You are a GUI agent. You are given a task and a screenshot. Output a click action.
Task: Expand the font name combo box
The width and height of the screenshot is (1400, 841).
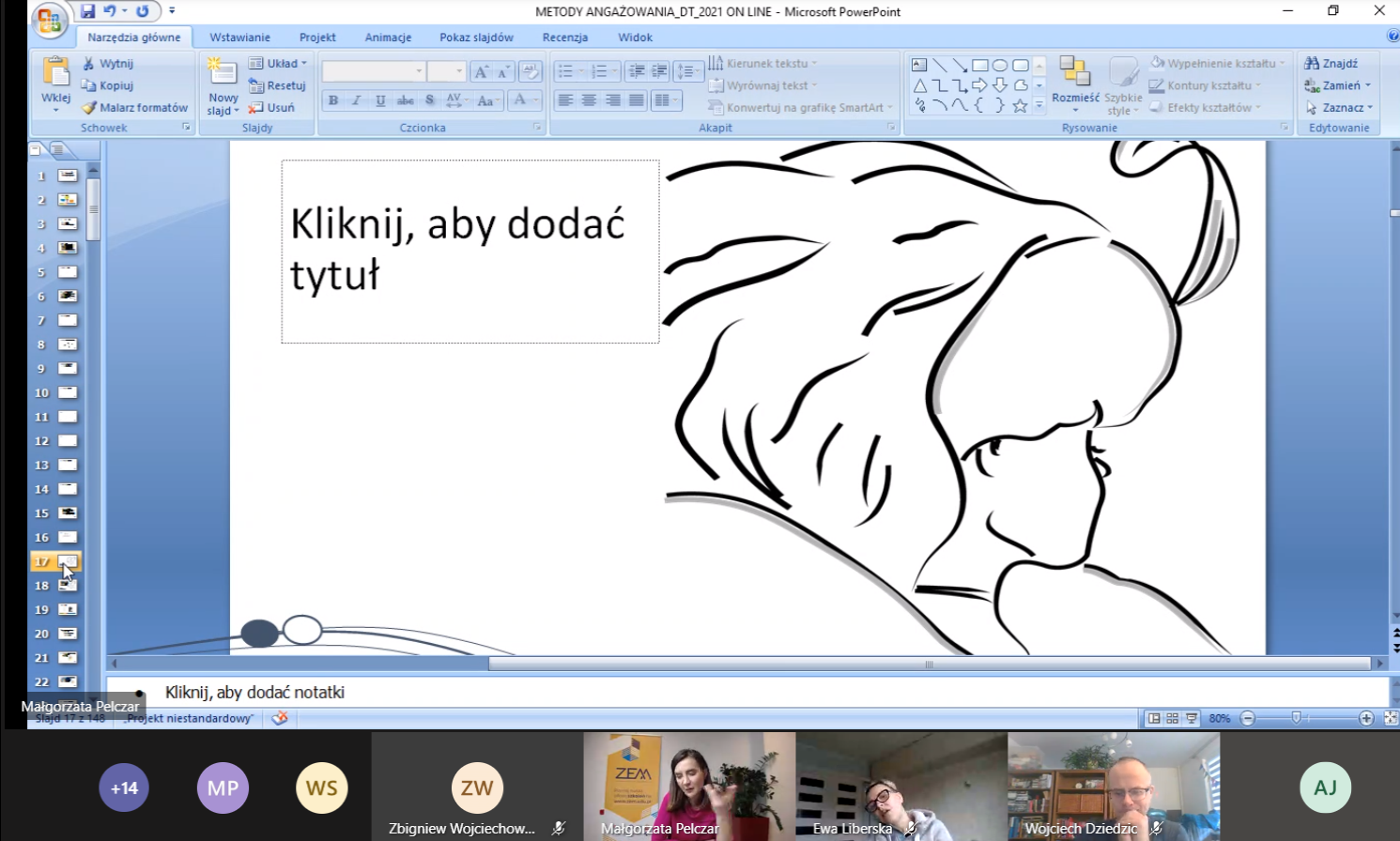419,71
